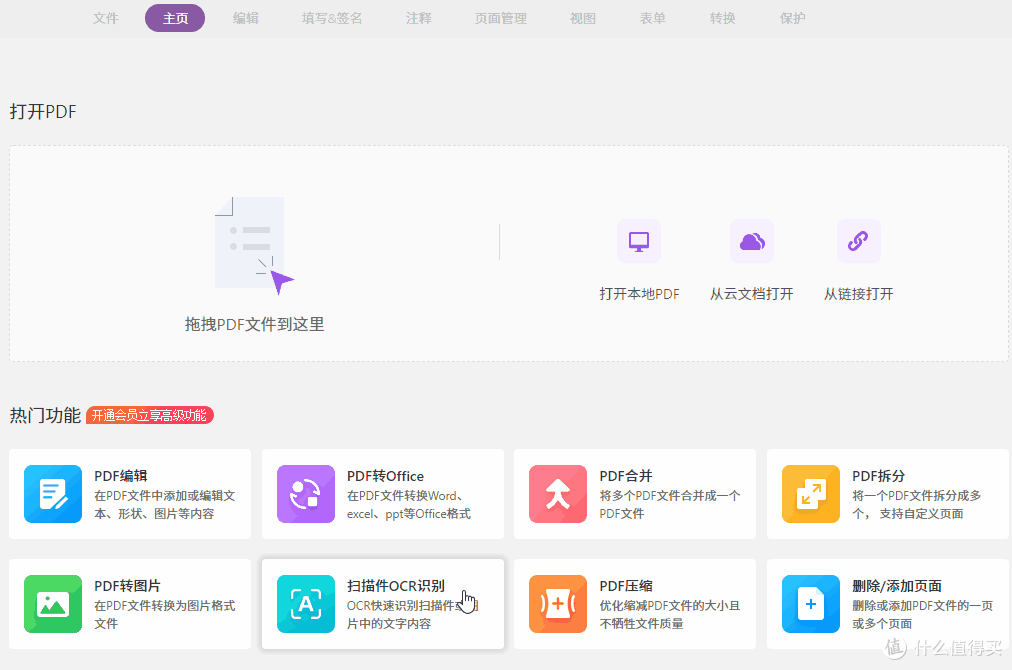Click the orange PDF压缩 icon
Screen dimensions: 1012x670
(558, 604)
